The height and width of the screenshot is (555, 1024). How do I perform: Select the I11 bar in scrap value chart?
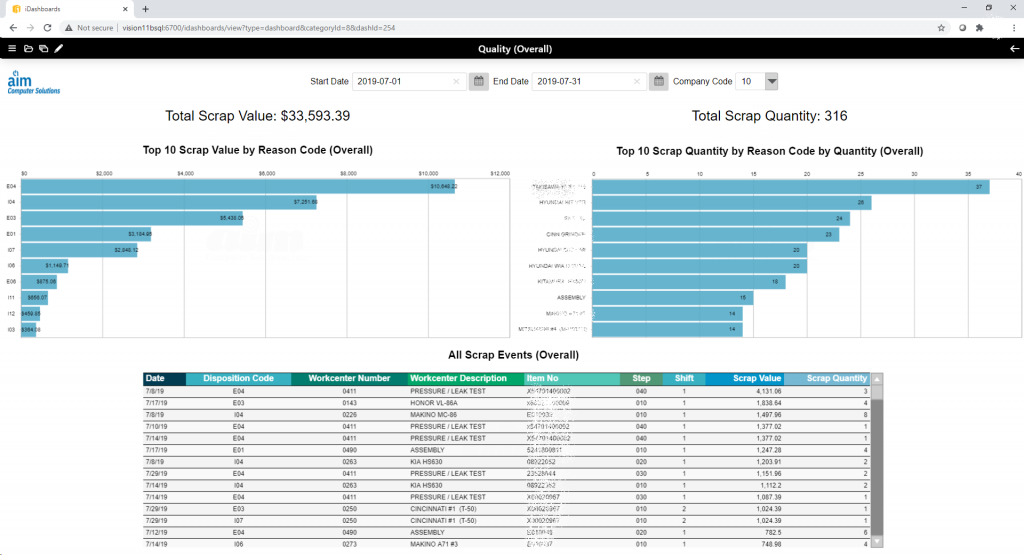coord(35,298)
